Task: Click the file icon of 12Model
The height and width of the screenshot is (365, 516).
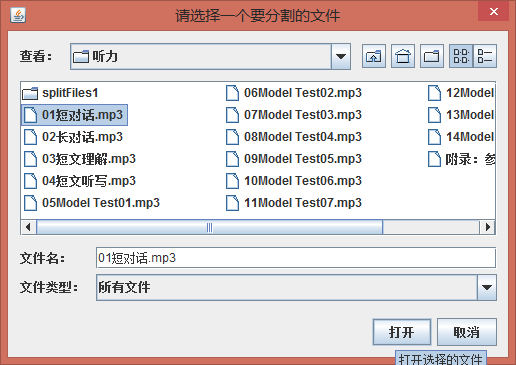Action: (x=435, y=93)
